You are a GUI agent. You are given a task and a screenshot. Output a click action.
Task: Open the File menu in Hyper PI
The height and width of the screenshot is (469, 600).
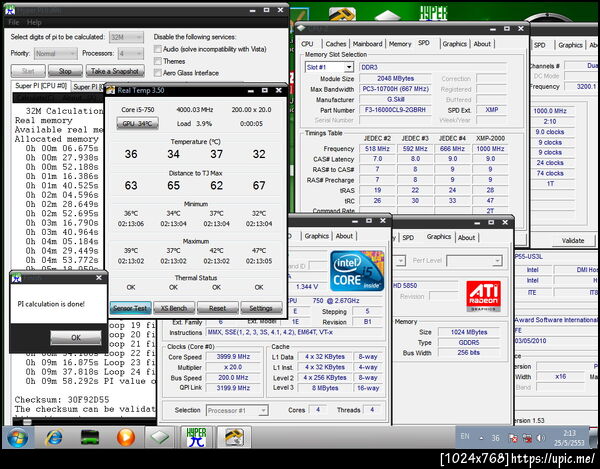[13, 23]
